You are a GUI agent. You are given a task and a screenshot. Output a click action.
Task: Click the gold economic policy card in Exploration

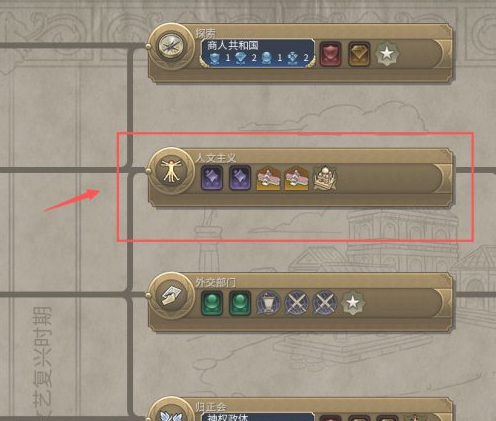[x=359, y=54]
